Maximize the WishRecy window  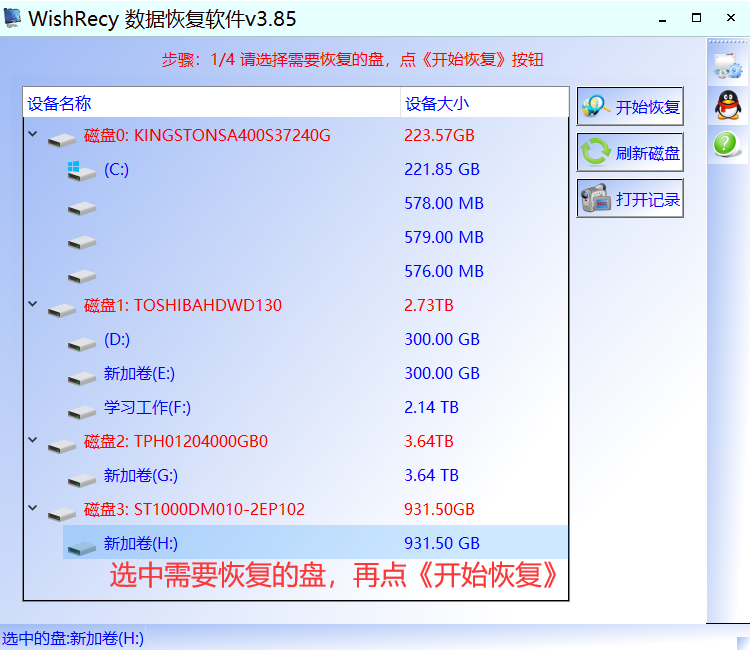[x=696, y=18]
